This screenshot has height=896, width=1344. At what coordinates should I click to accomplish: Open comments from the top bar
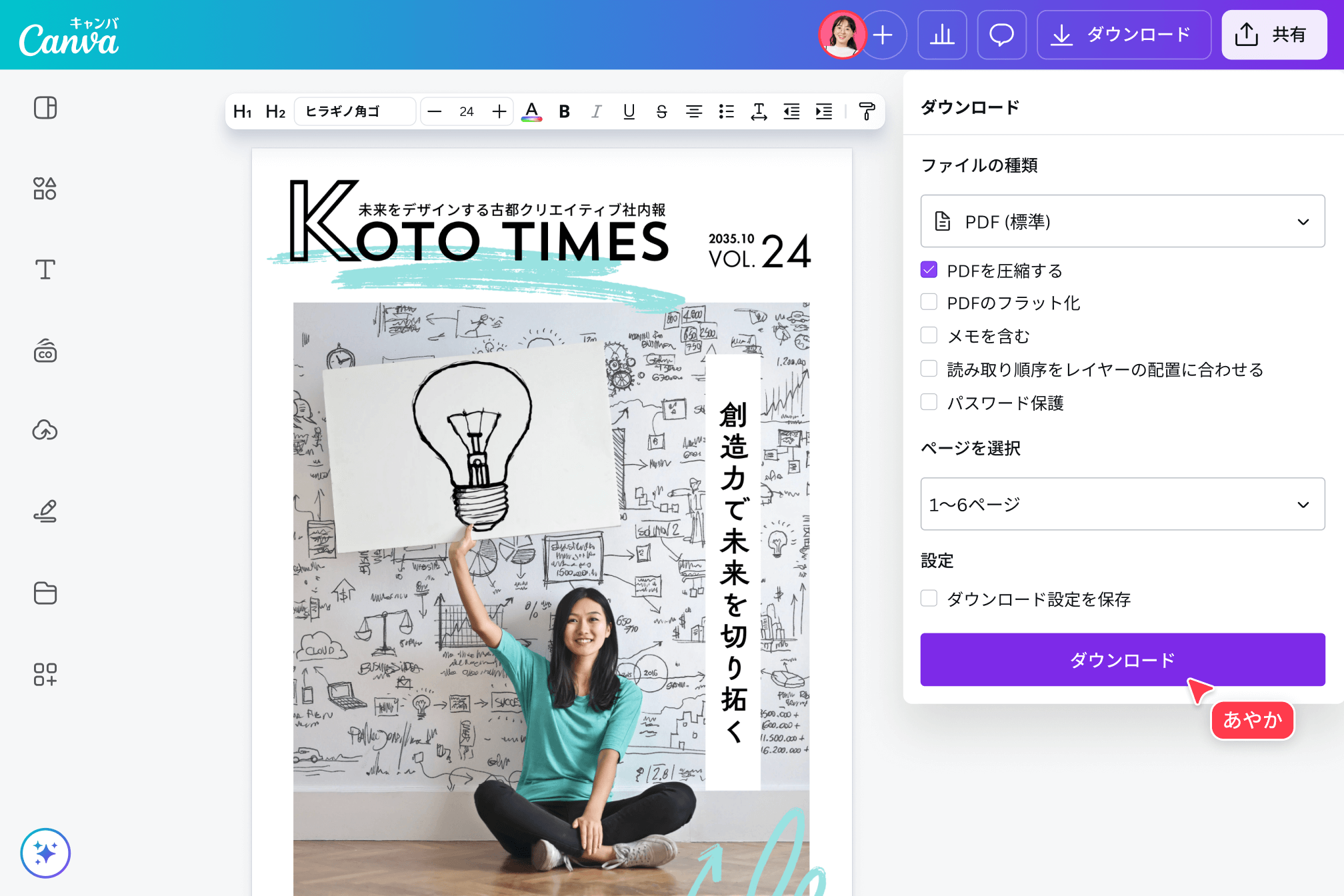1001,35
